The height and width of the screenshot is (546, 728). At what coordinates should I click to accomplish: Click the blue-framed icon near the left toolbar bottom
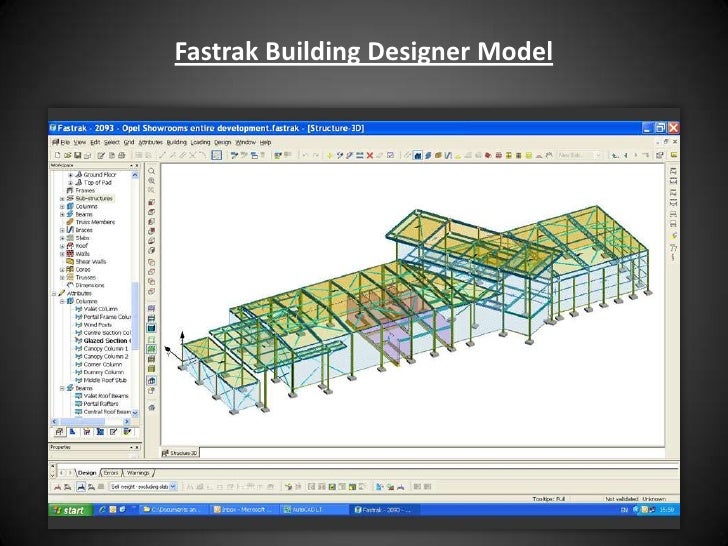(x=151, y=381)
